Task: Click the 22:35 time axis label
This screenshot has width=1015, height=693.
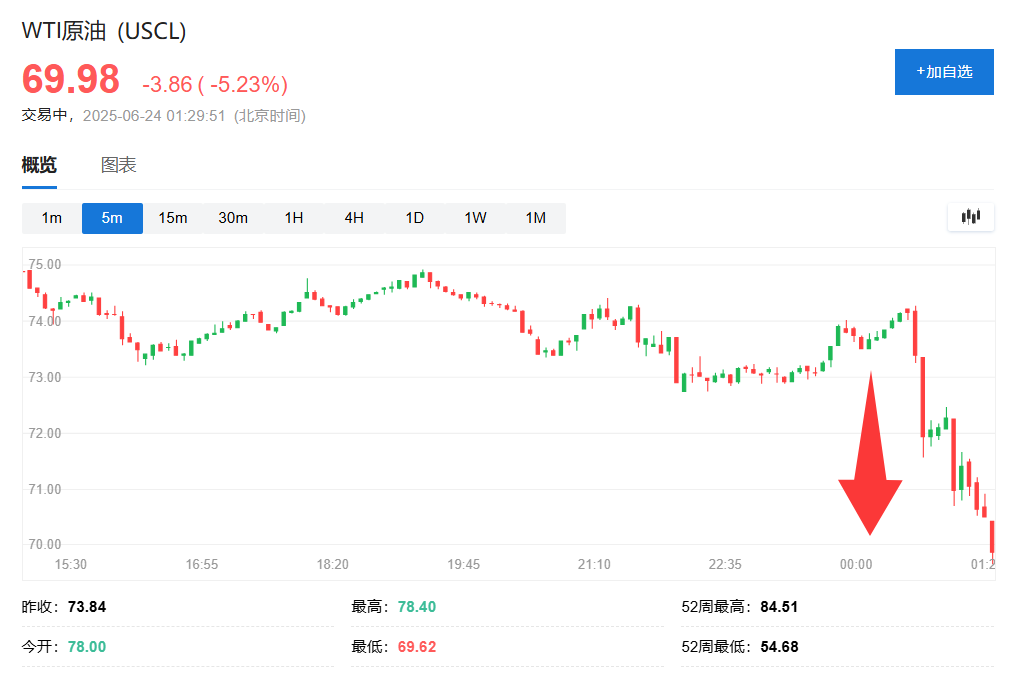Action: 725,564
